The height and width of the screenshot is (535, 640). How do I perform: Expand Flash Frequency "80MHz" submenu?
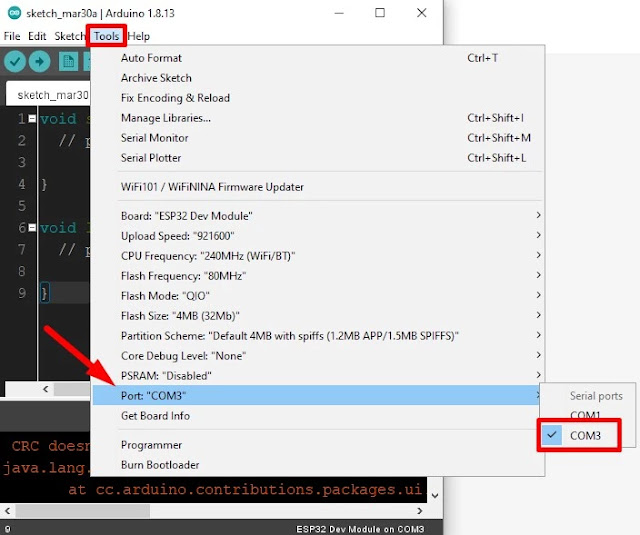[318, 276]
